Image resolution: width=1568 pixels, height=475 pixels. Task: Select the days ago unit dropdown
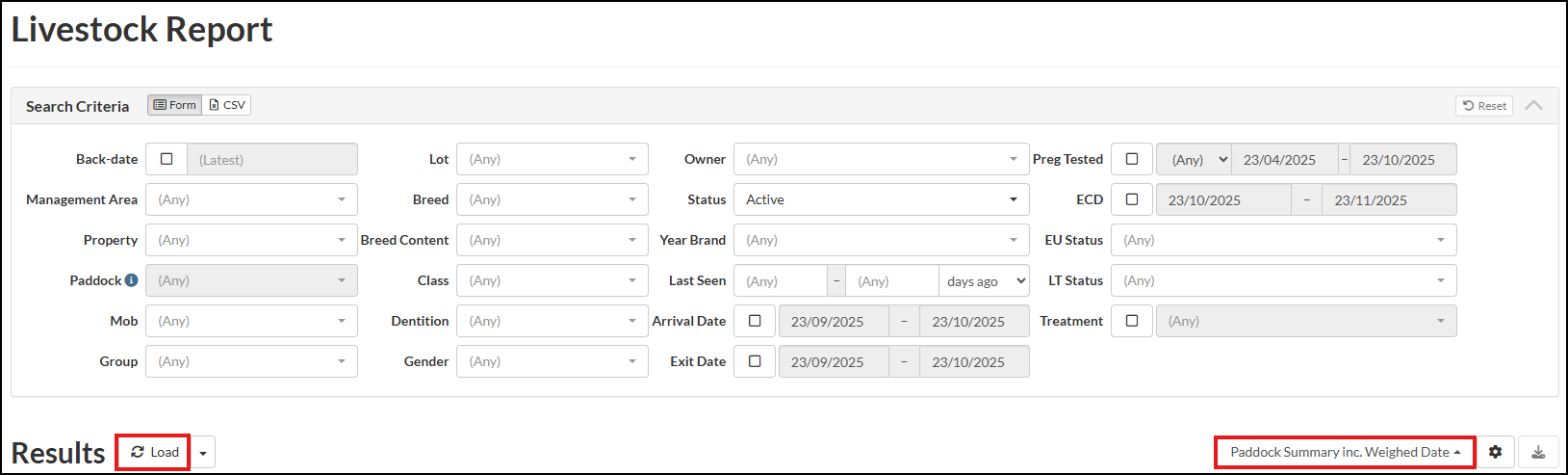pyautogui.click(x=984, y=281)
